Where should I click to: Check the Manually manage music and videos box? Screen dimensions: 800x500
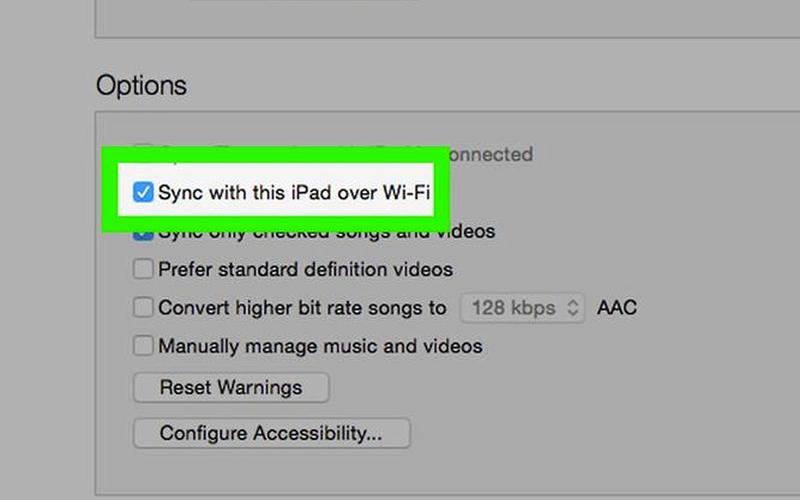coord(143,345)
